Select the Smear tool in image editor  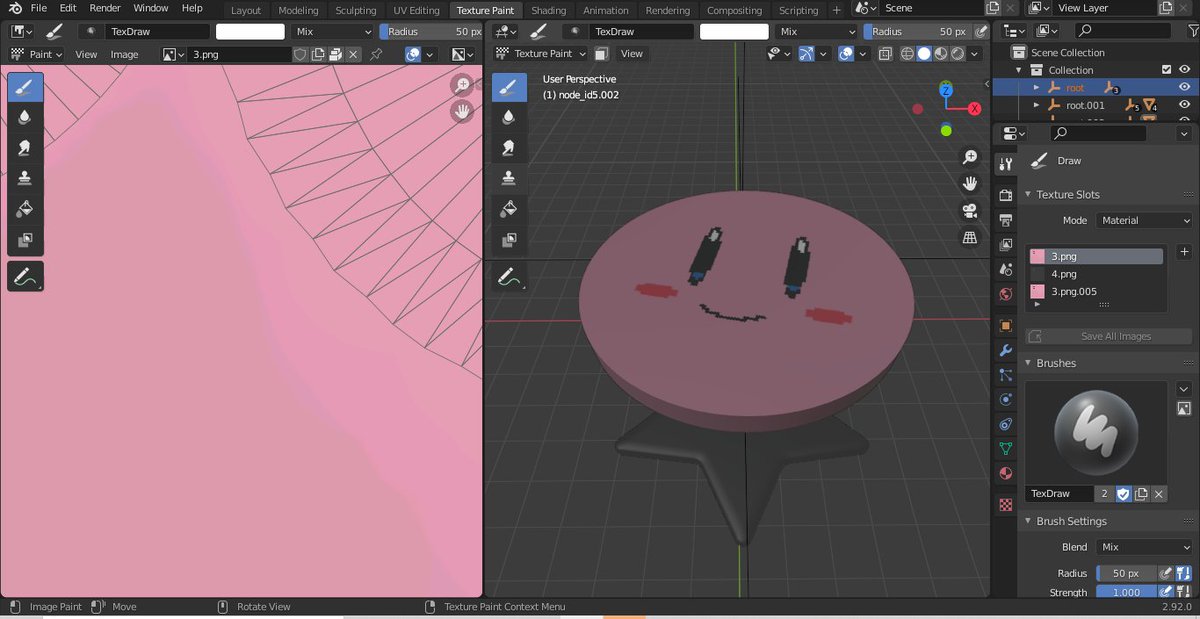pyautogui.click(x=25, y=147)
